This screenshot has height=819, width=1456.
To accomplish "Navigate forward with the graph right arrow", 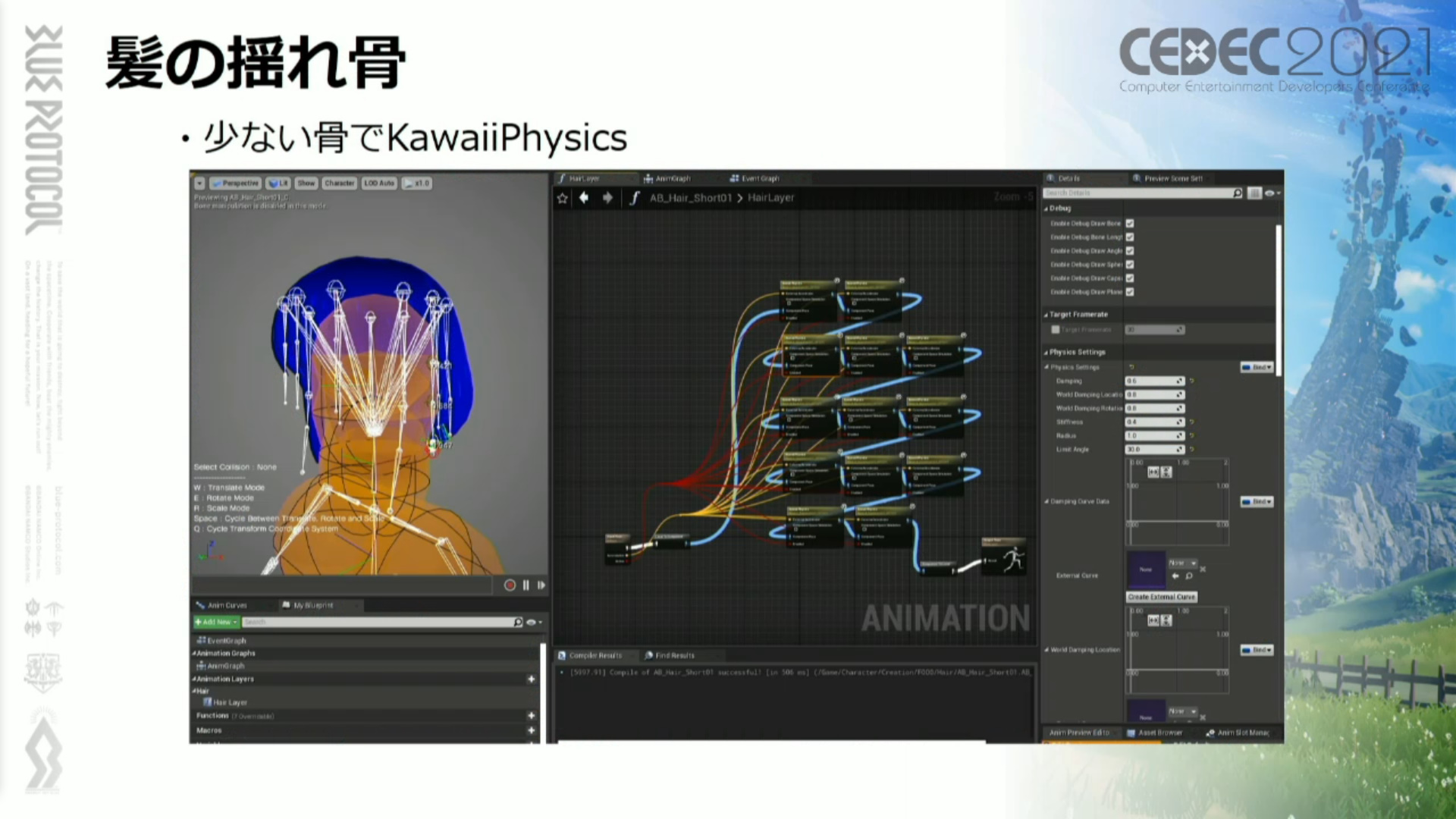I will [x=607, y=198].
